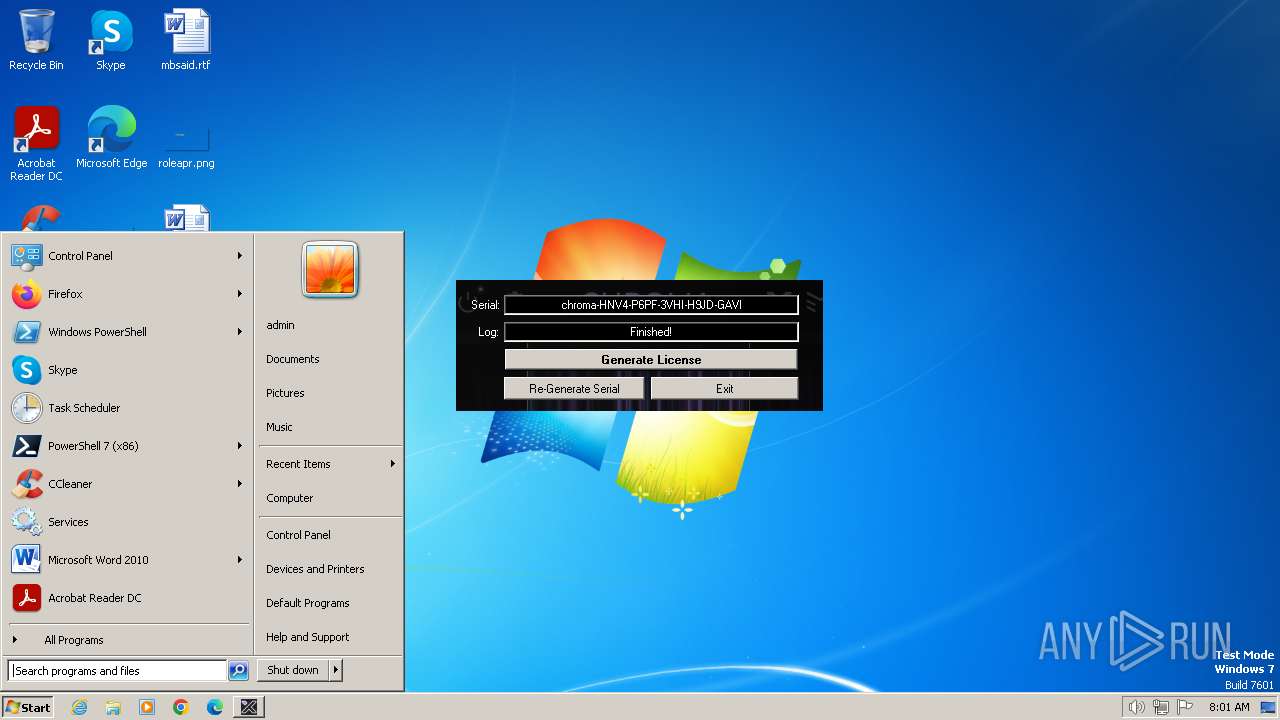Open Devices and Printers
This screenshot has height=720, width=1280.
click(x=315, y=569)
